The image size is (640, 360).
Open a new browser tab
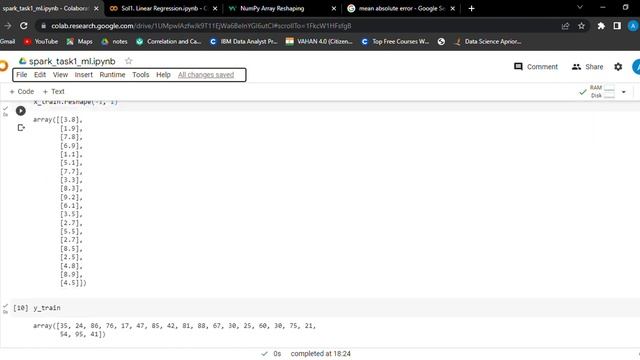(x=471, y=8)
